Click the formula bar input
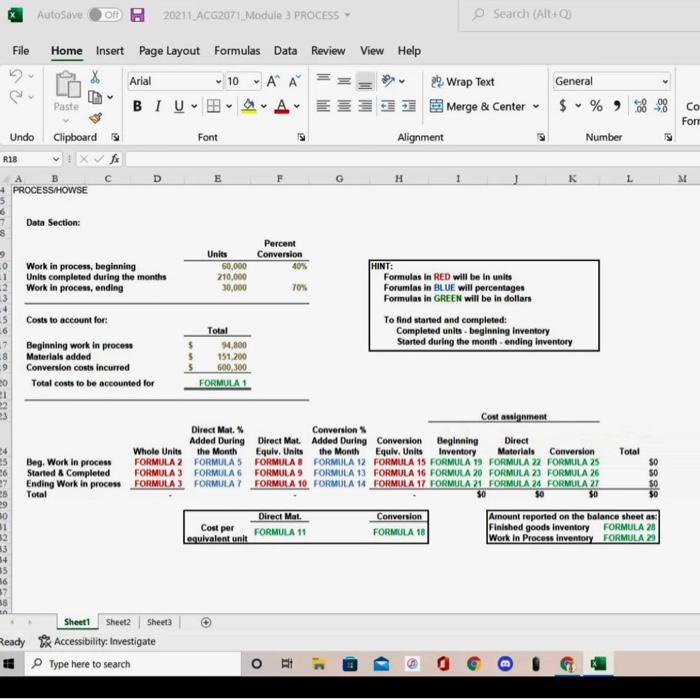This screenshot has height=699, width=700. pyautogui.click(x=412, y=159)
